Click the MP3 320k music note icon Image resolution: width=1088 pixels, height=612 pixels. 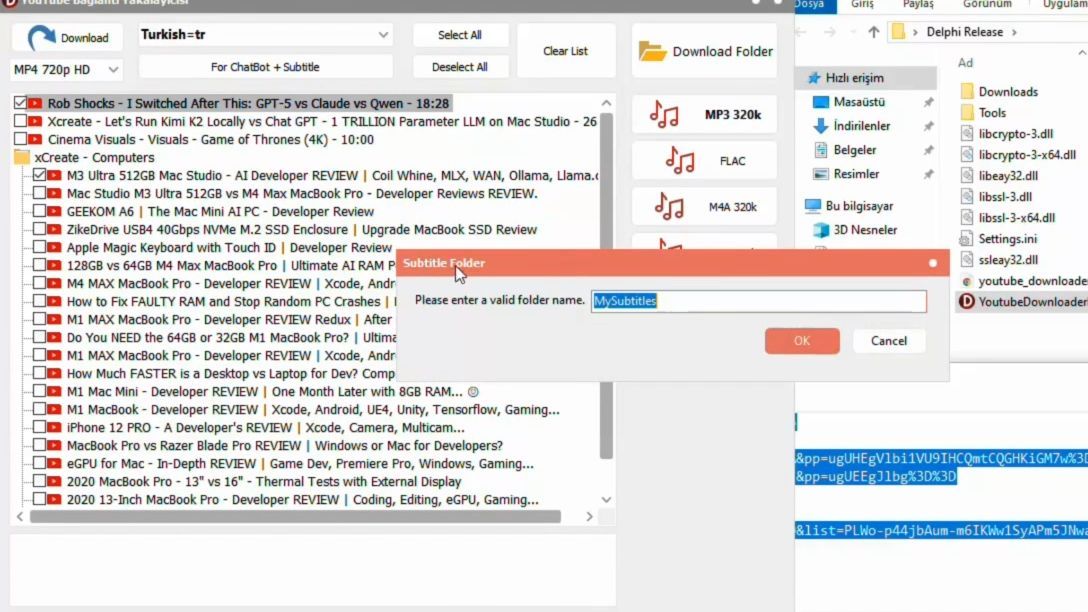tap(664, 114)
